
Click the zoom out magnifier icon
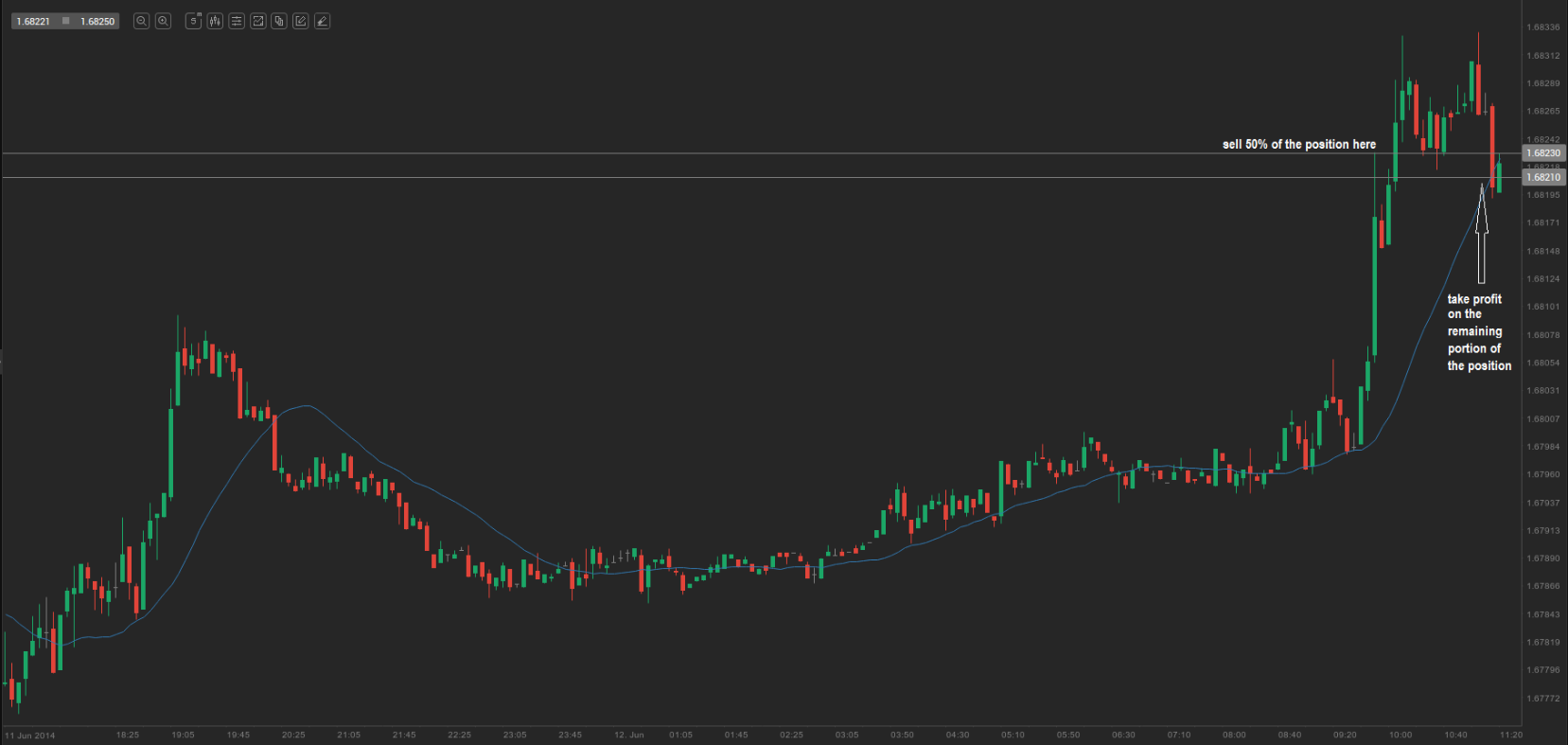(141, 21)
